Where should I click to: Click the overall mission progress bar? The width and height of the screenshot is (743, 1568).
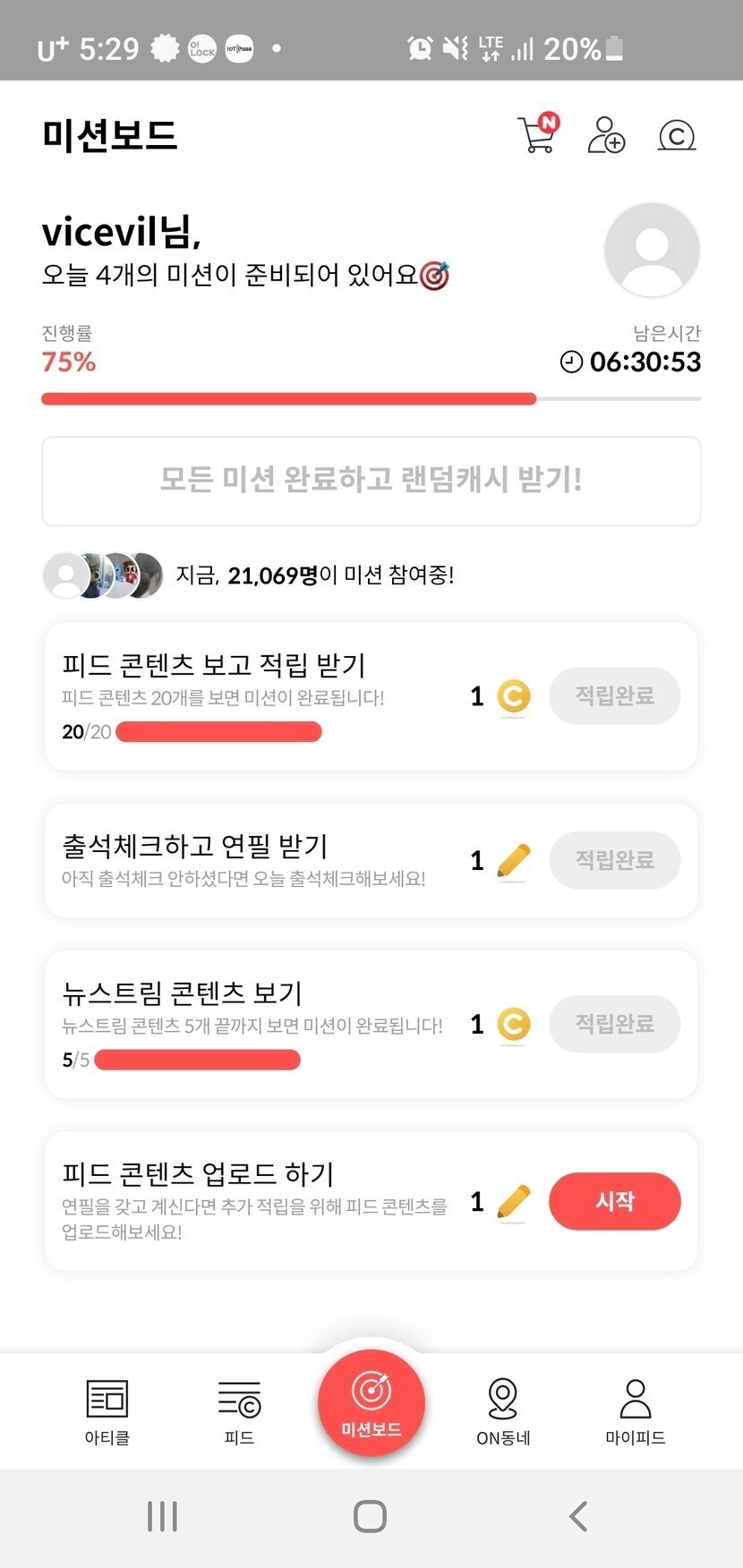point(371,399)
